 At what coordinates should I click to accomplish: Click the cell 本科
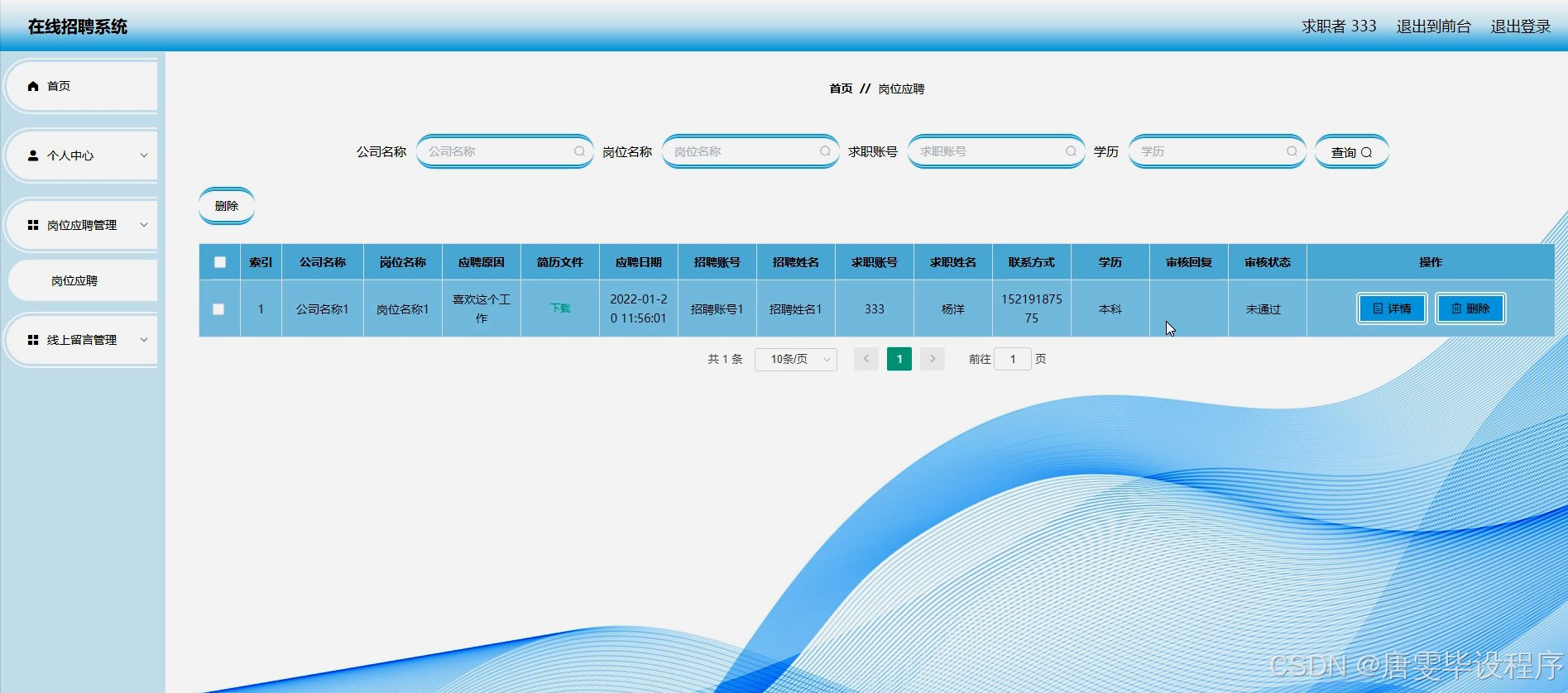(x=1110, y=309)
